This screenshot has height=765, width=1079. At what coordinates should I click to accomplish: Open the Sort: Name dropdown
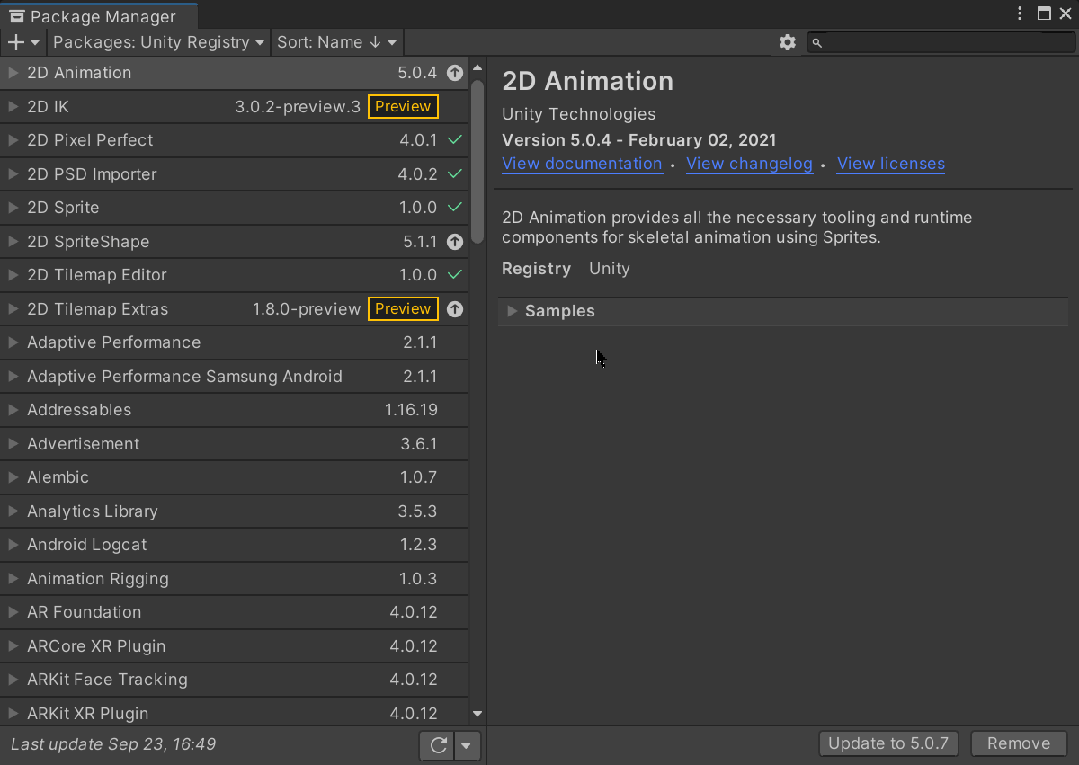point(337,43)
